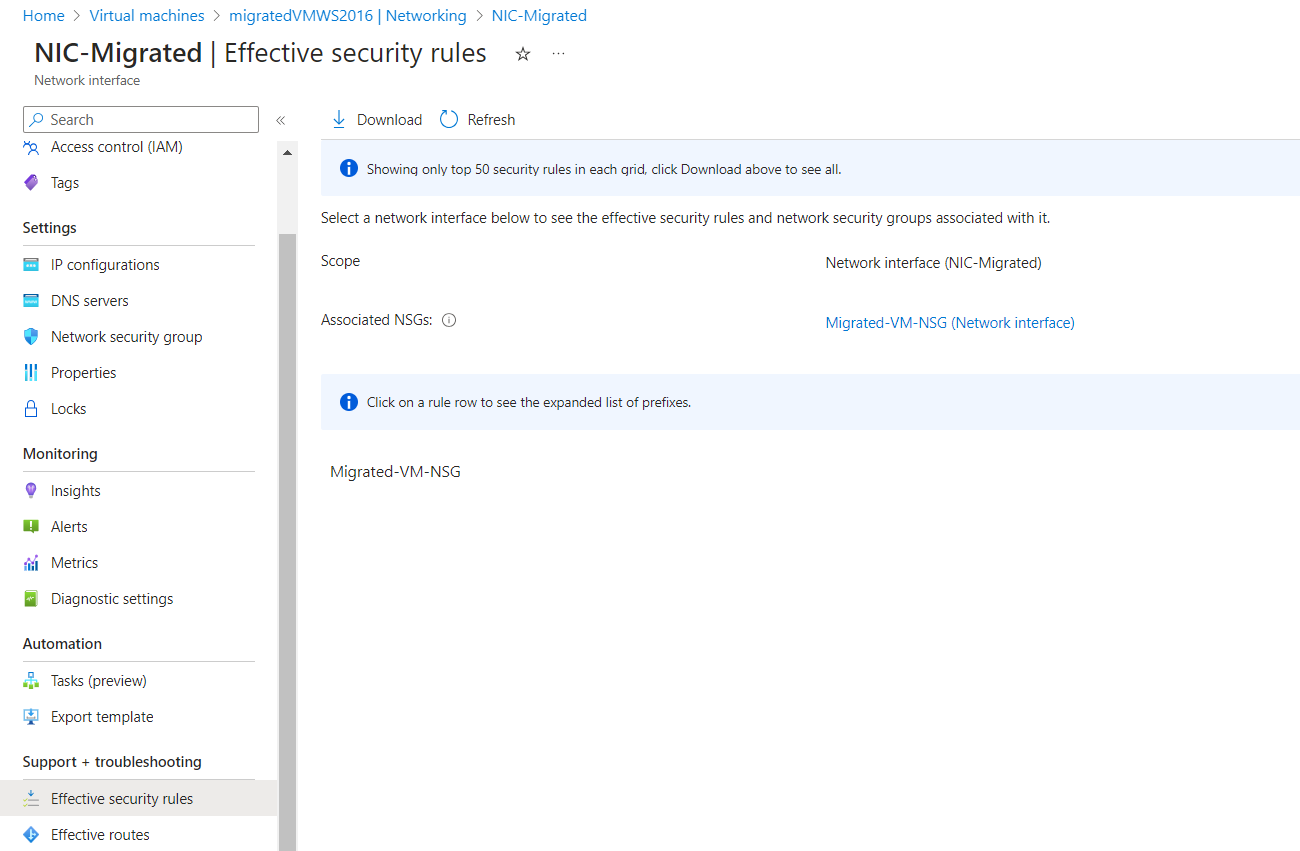1300x851 pixels.
Task: Click the sidebar scroll up arrow
Action: (x=288, y=153)
